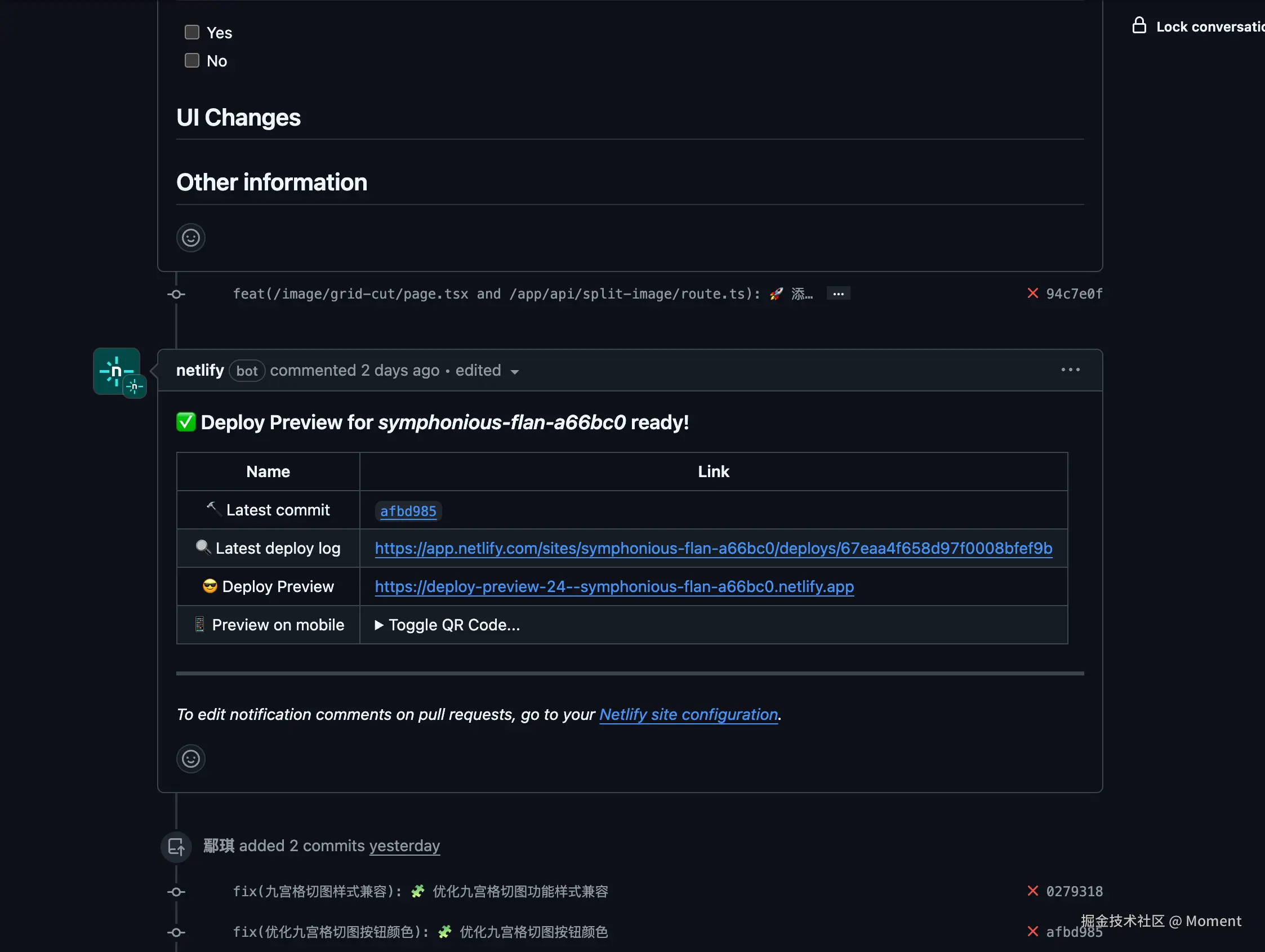
Task: Click failed status X beside 94c7e0f
Action: [1032, 293]
